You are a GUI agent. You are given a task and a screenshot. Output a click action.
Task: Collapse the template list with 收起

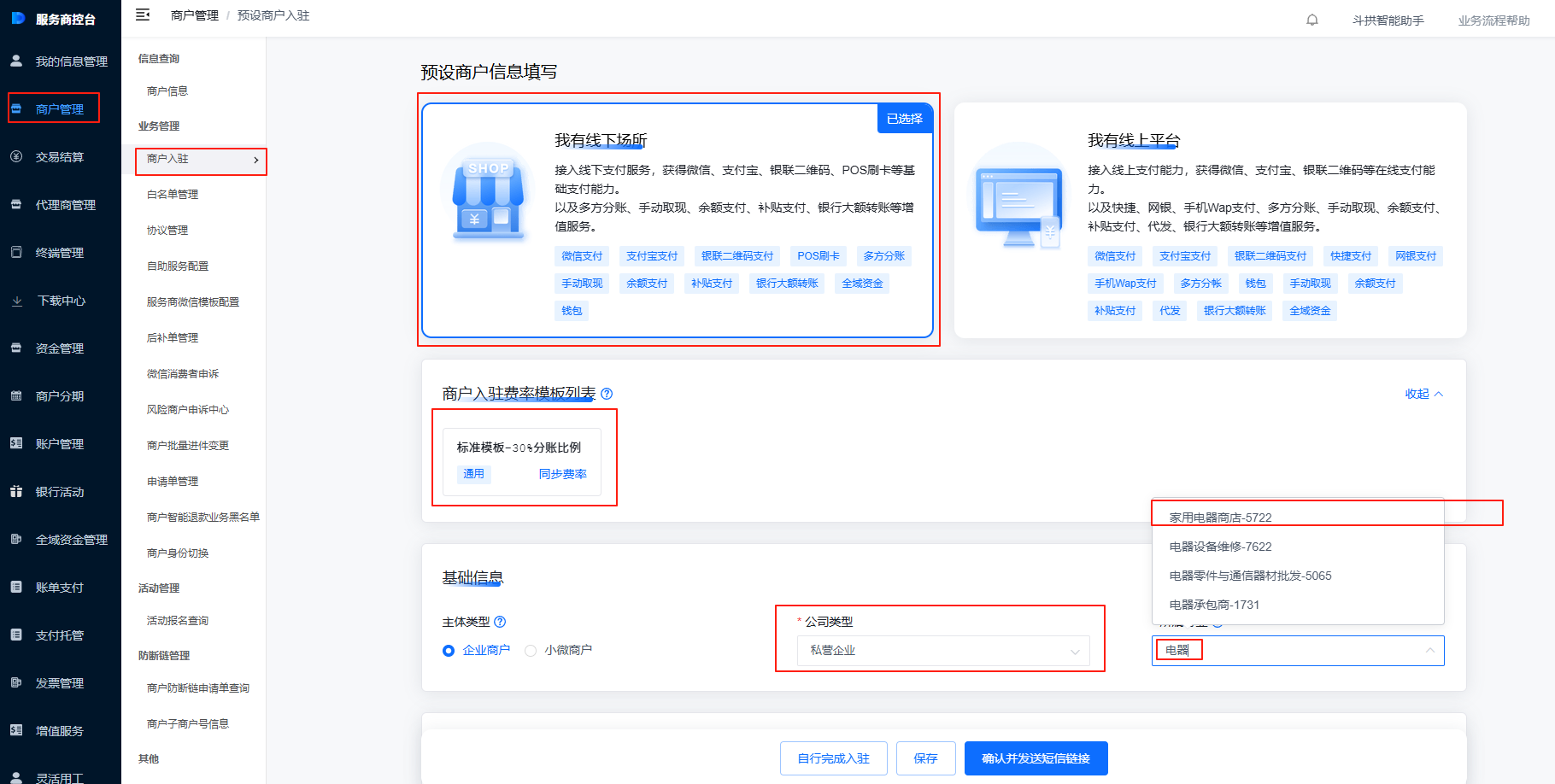pos(1423,394)
